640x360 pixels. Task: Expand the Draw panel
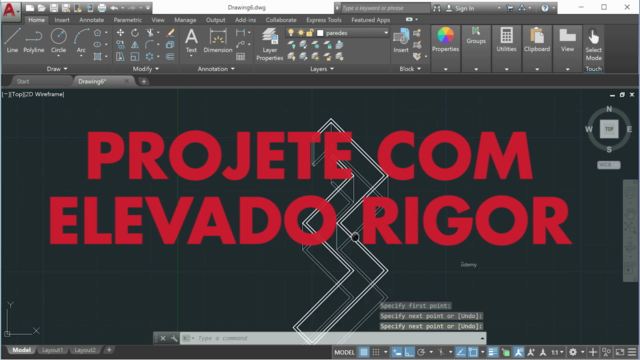pyautogui.click(x=56, y=69)
